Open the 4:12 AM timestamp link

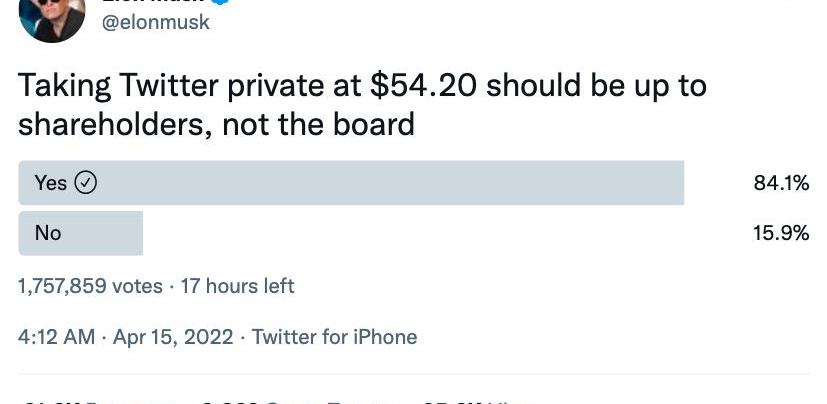(56, 337)
